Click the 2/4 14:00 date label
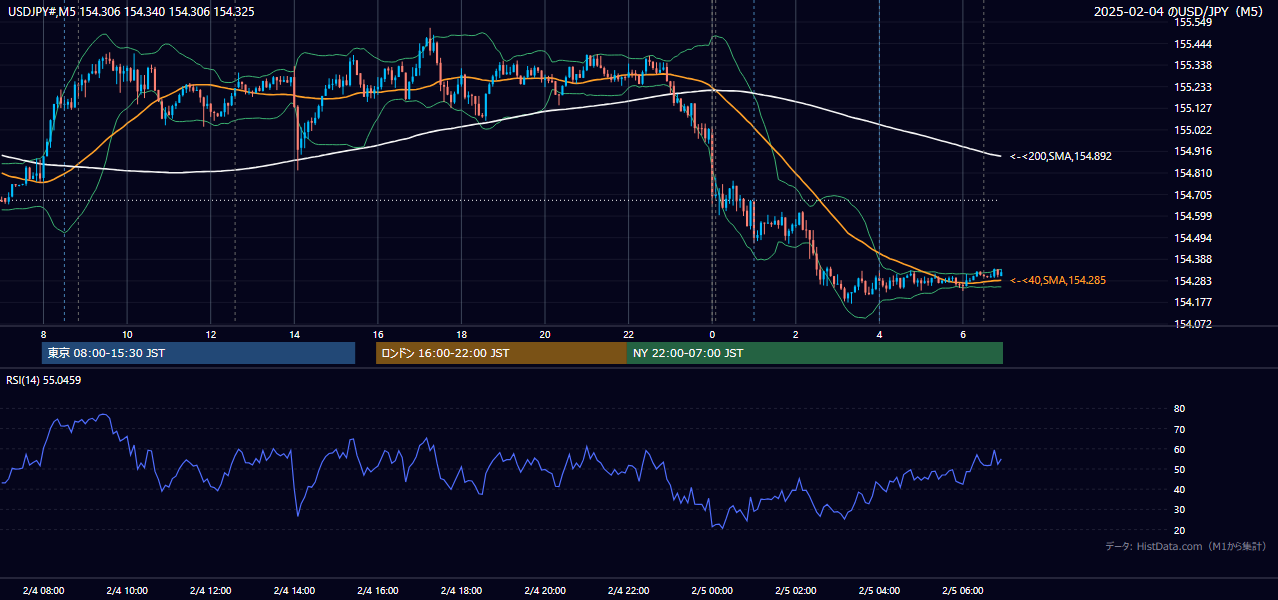Screen dimensions: 1278x600 (x=294, y=591)
